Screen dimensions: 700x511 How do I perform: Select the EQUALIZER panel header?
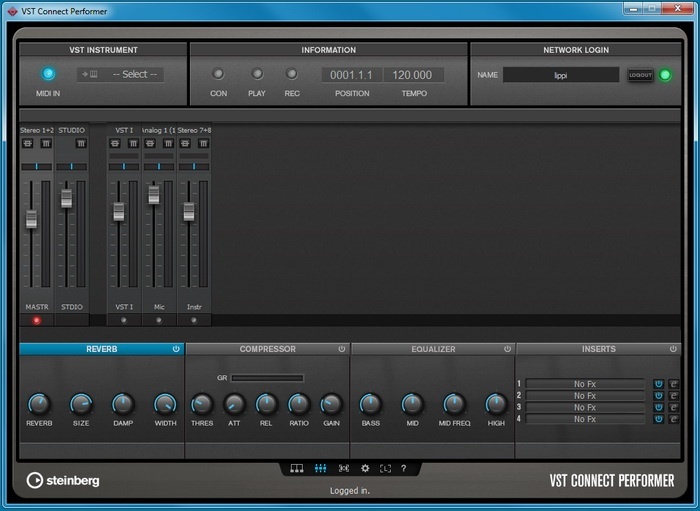click(x=433, y=349)
